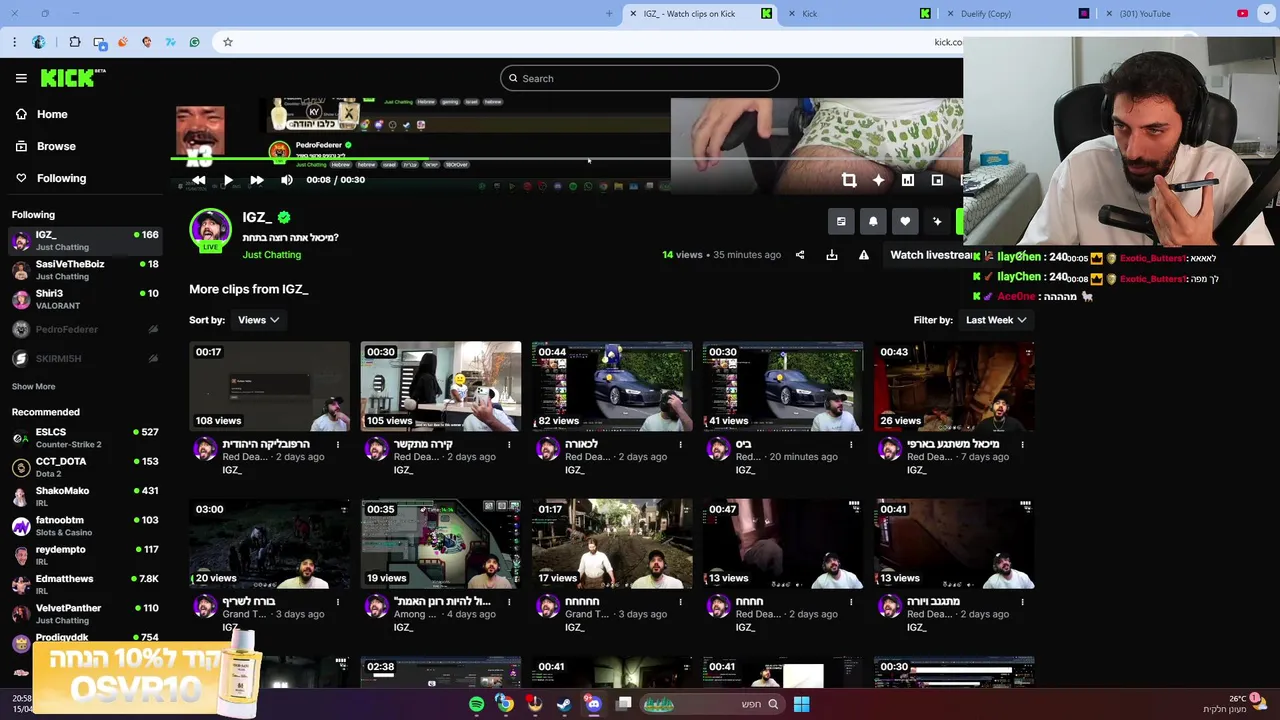Select PedroFederer offline channel
1280x720 pixels.
pos(84,329)
